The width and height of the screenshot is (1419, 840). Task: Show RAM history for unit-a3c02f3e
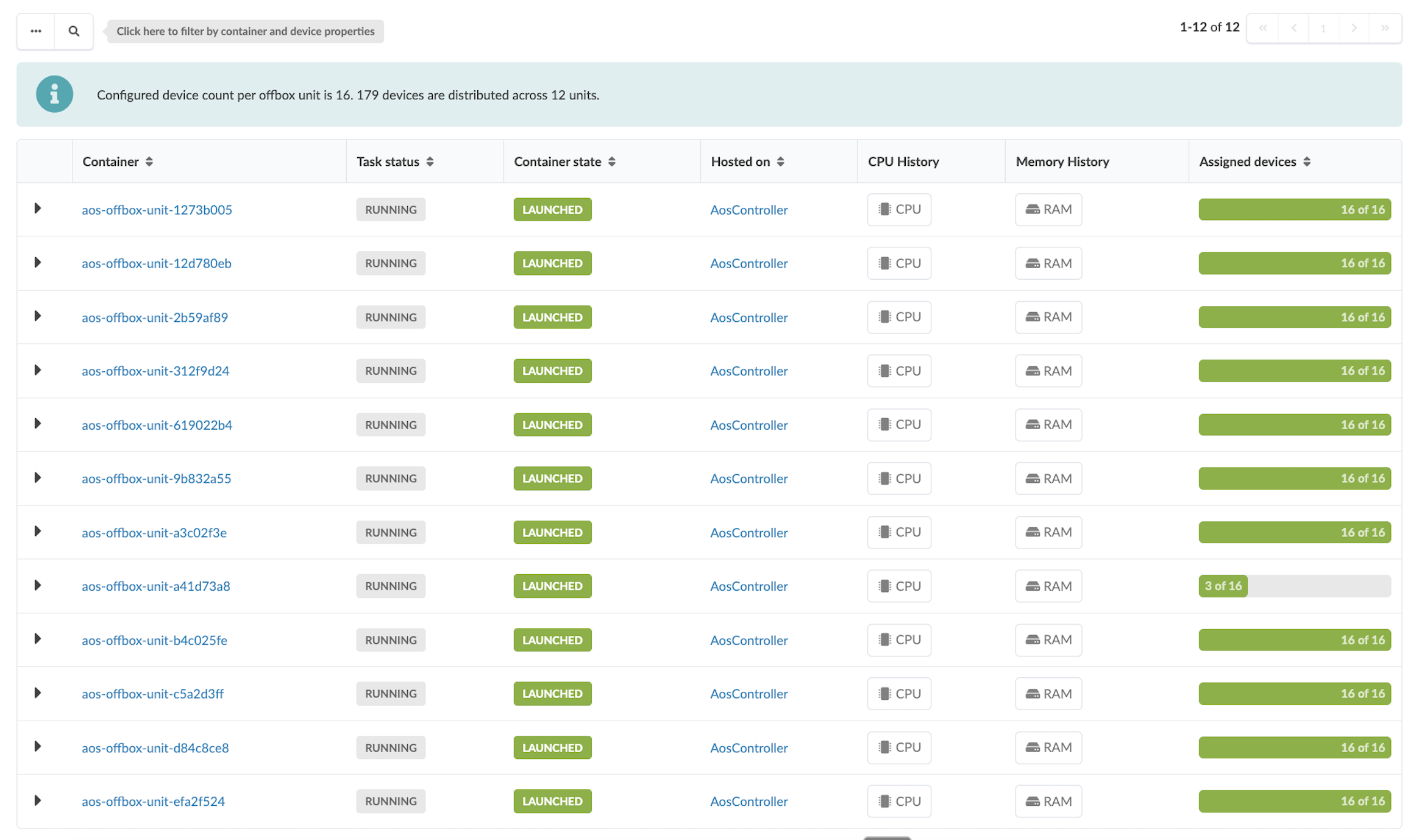click(x=1048, y=532)
